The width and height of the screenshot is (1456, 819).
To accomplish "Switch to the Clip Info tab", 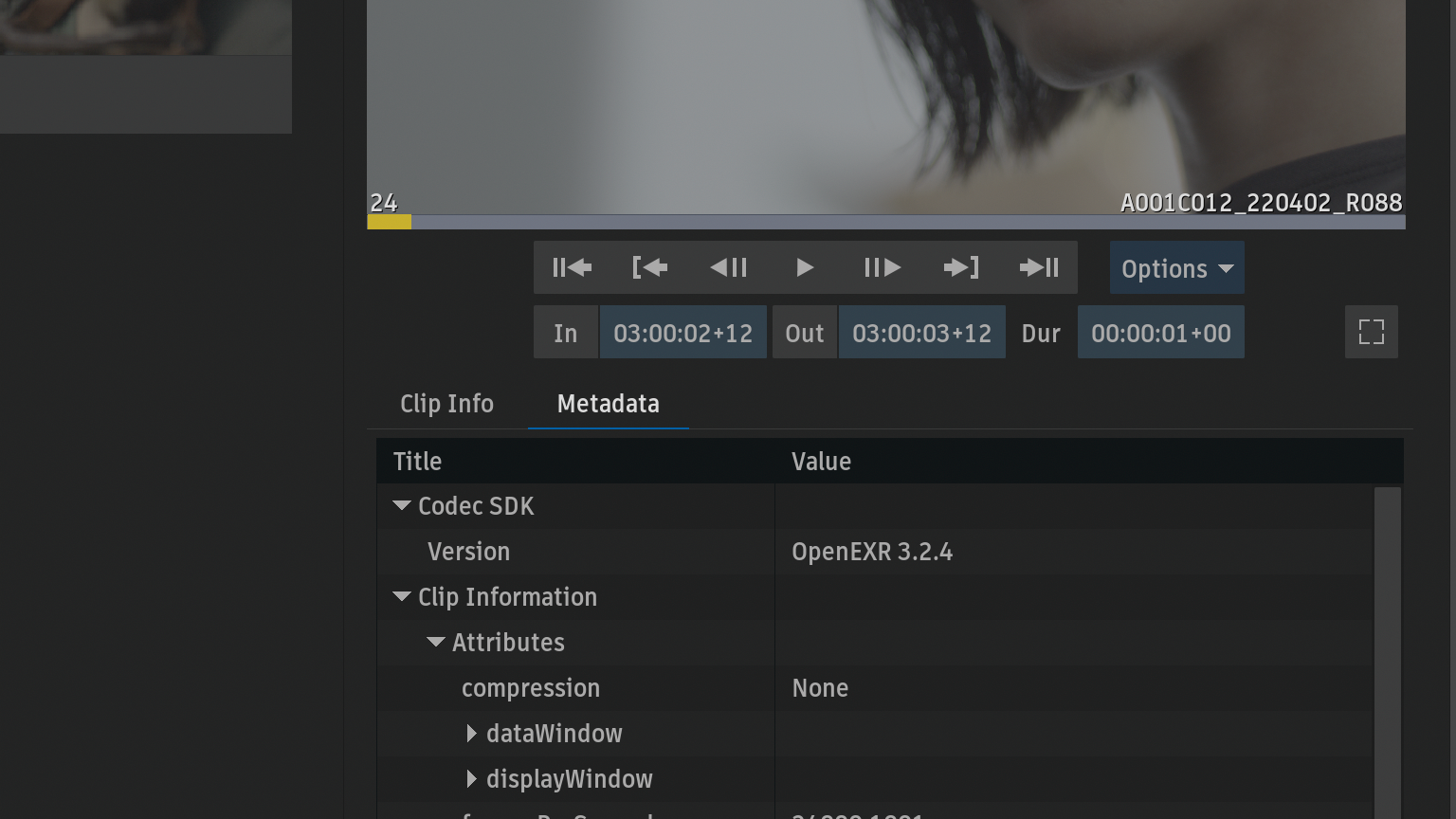I will [x=446, y=404].
